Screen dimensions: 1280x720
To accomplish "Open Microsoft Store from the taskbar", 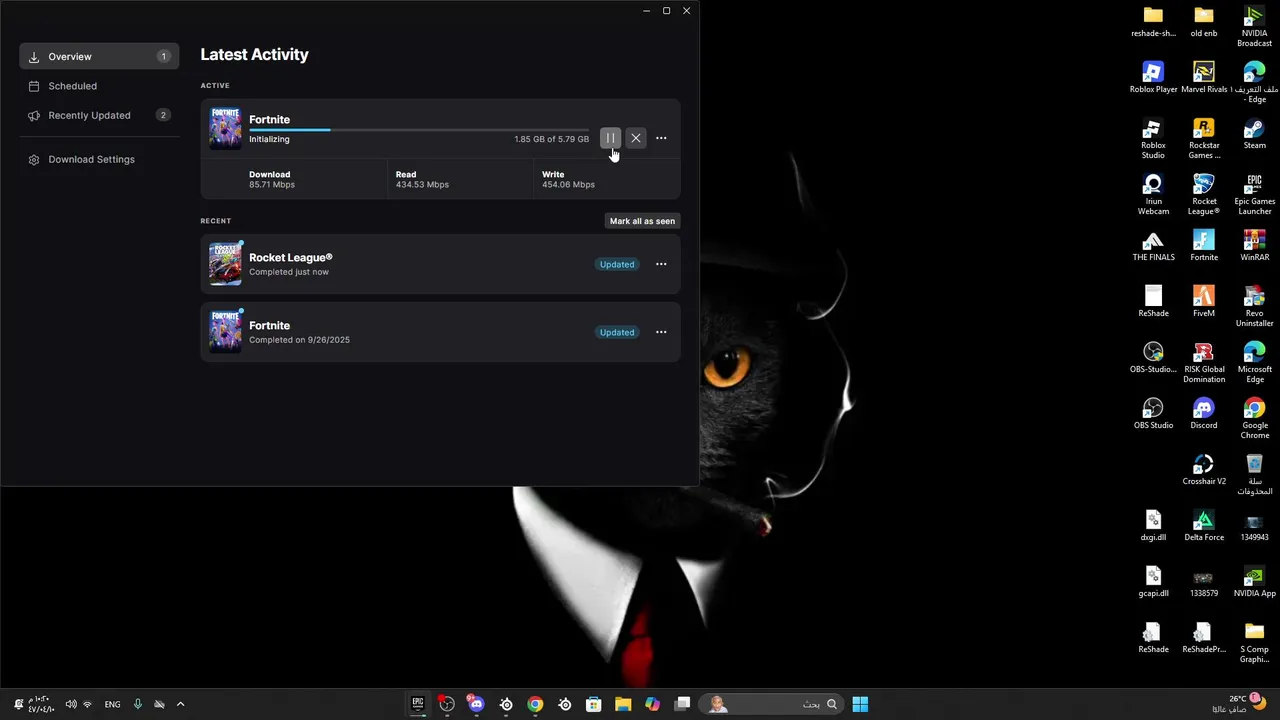I will (593, 704).
